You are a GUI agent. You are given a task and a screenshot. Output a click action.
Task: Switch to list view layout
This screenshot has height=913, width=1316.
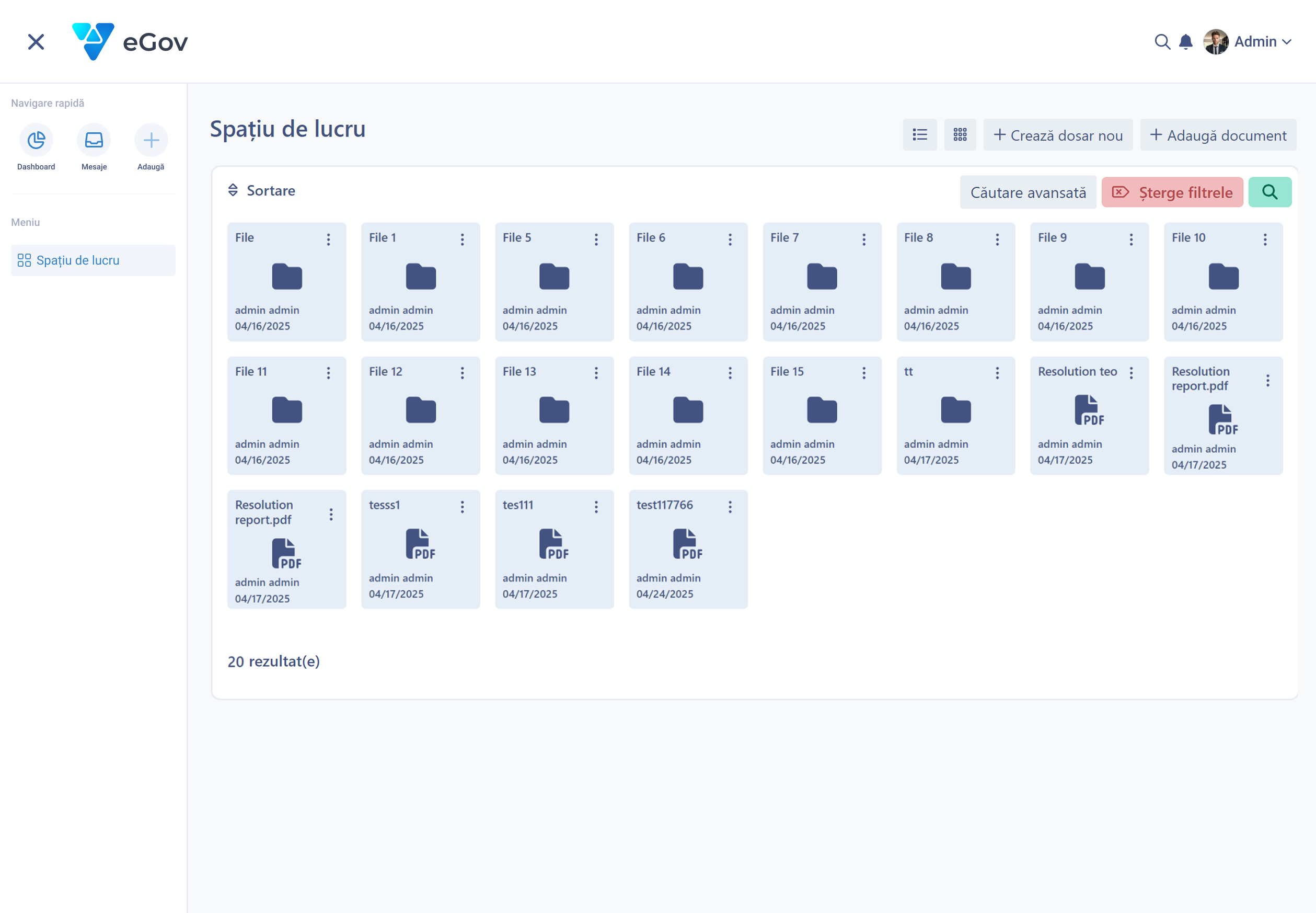tap(919, 135)
